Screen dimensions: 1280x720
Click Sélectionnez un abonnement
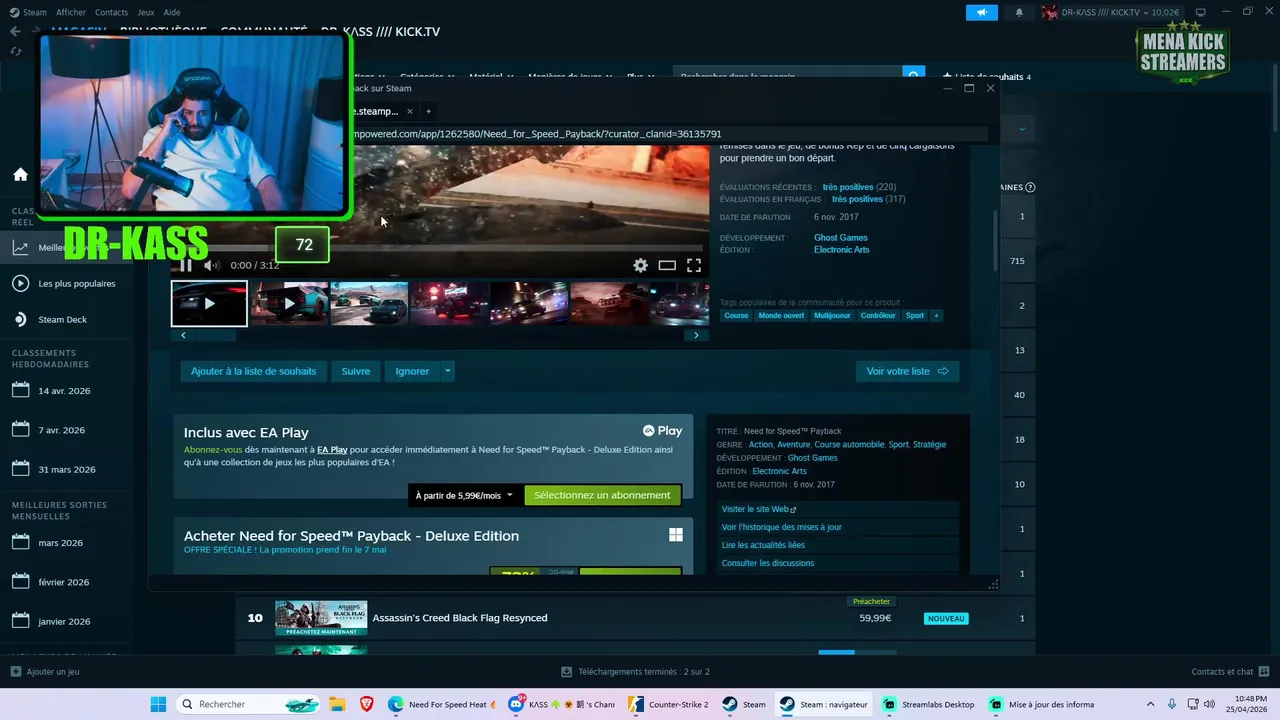[x=602, y=495]
